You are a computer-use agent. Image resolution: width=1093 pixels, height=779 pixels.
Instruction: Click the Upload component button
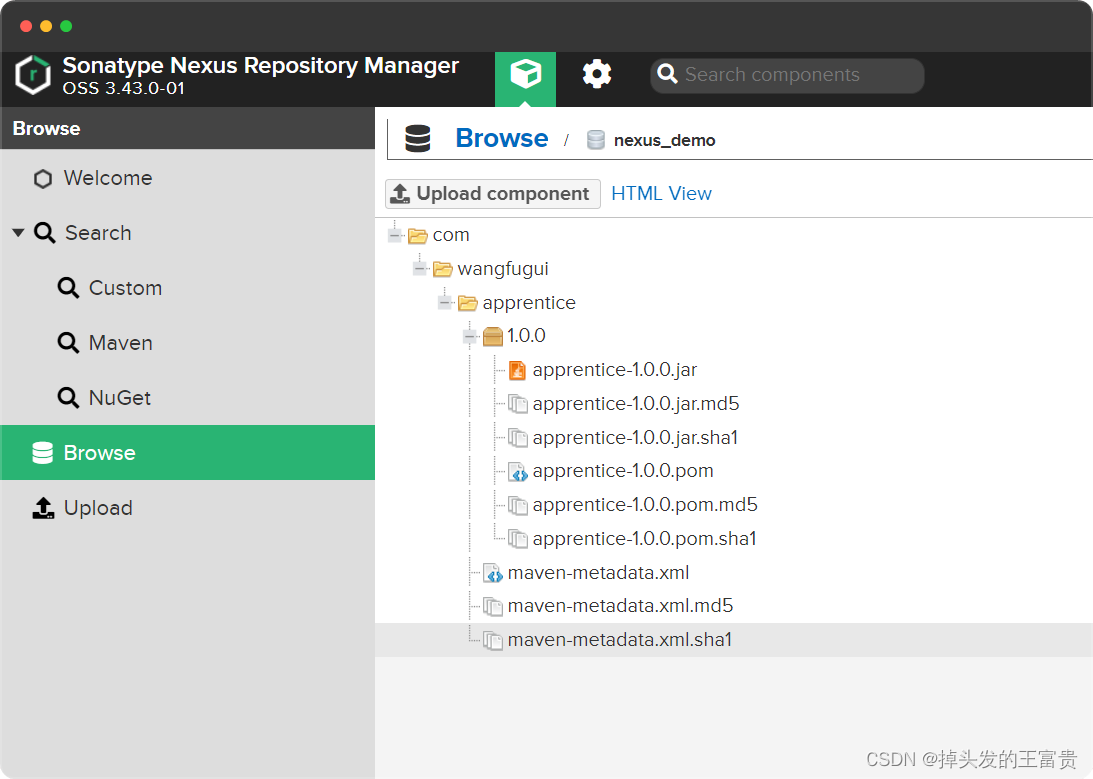pyautogui.click(x=493, y=194)
